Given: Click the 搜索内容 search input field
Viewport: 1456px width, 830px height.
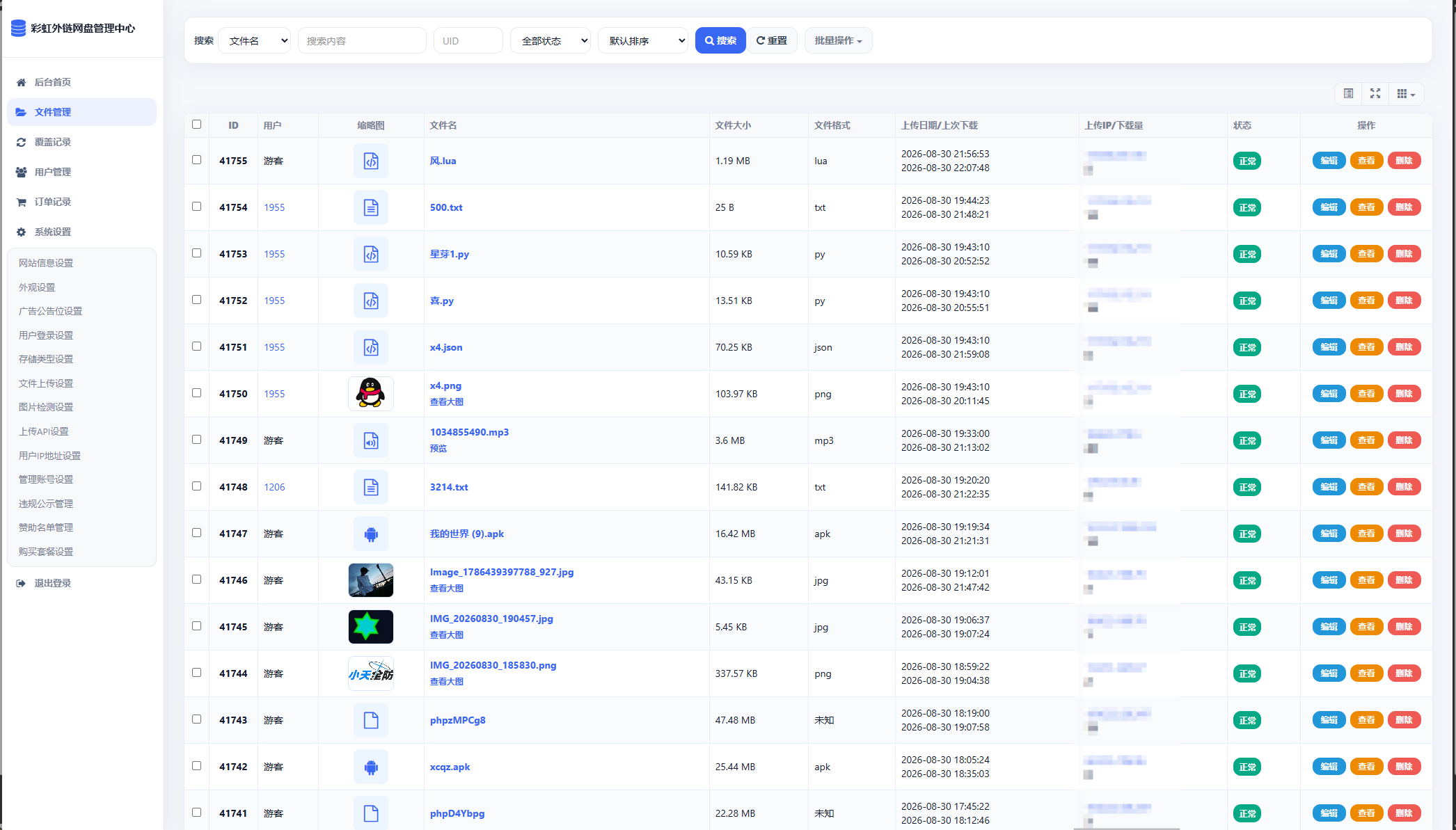Looking at the screenshot, I should click(x=362, y=40).
